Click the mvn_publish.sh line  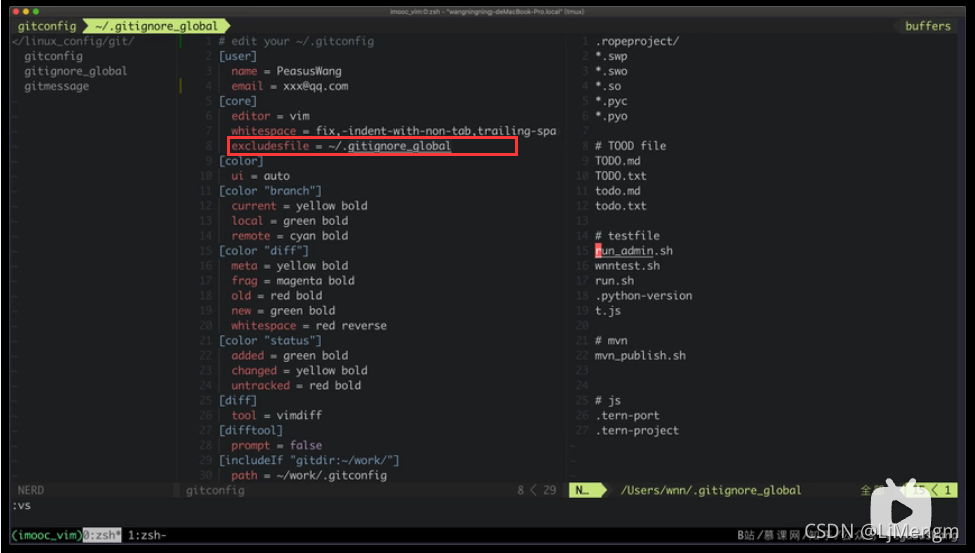pos(640,355)
